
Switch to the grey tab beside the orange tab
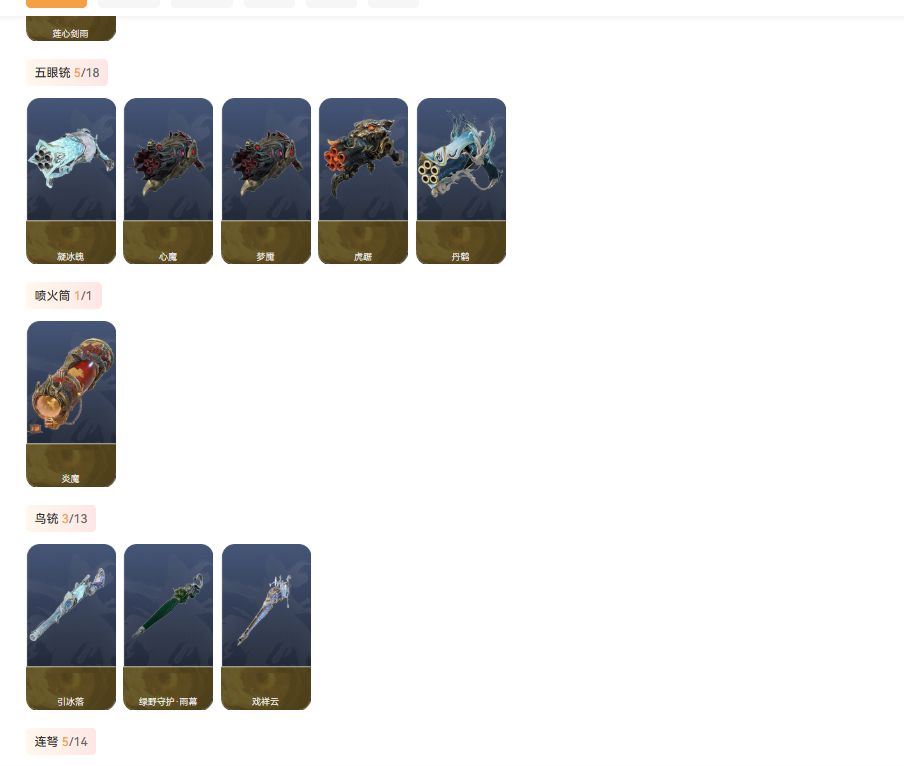click(x=129, y=3)
